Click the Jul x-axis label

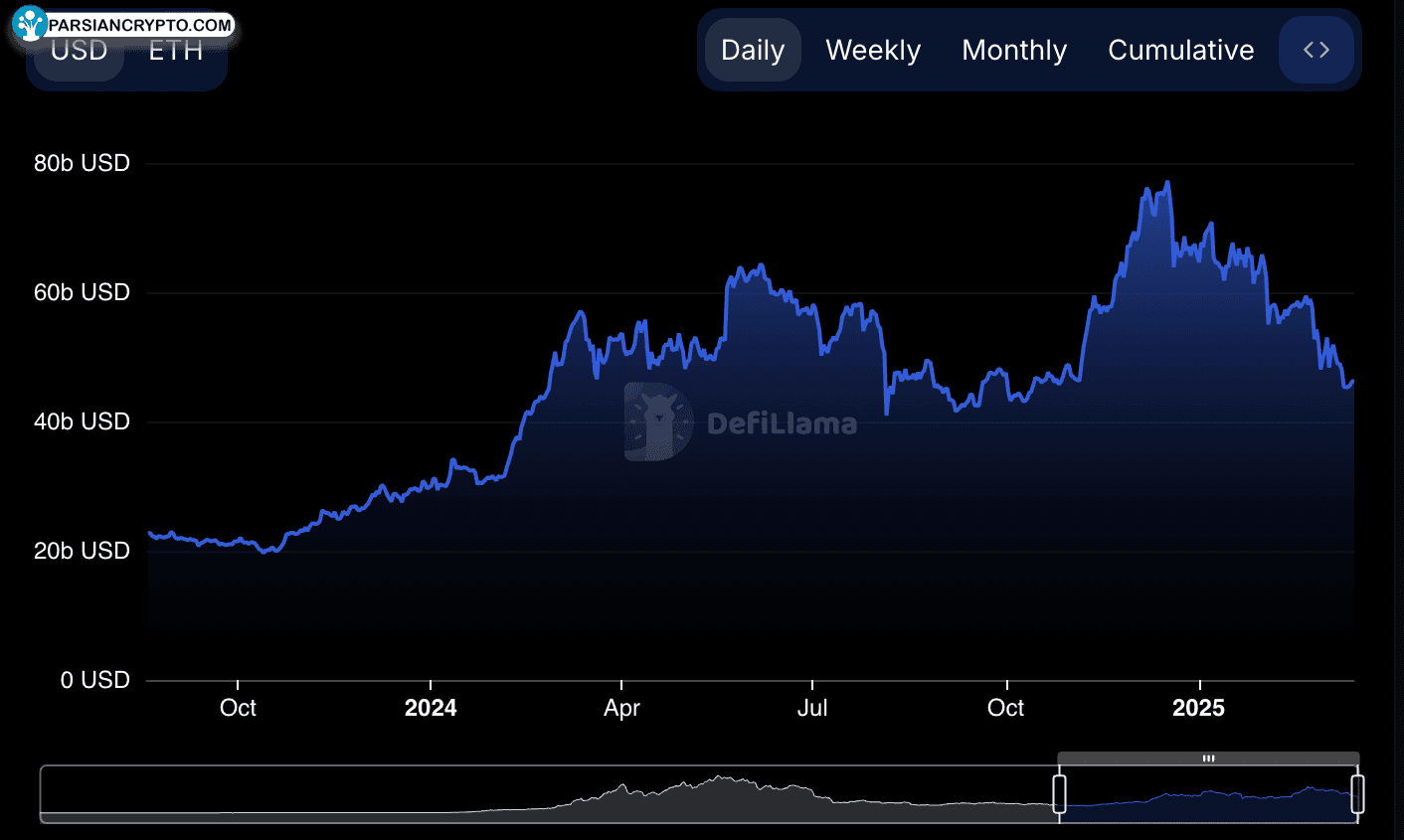pyautogui.click(x=812, y=708)
